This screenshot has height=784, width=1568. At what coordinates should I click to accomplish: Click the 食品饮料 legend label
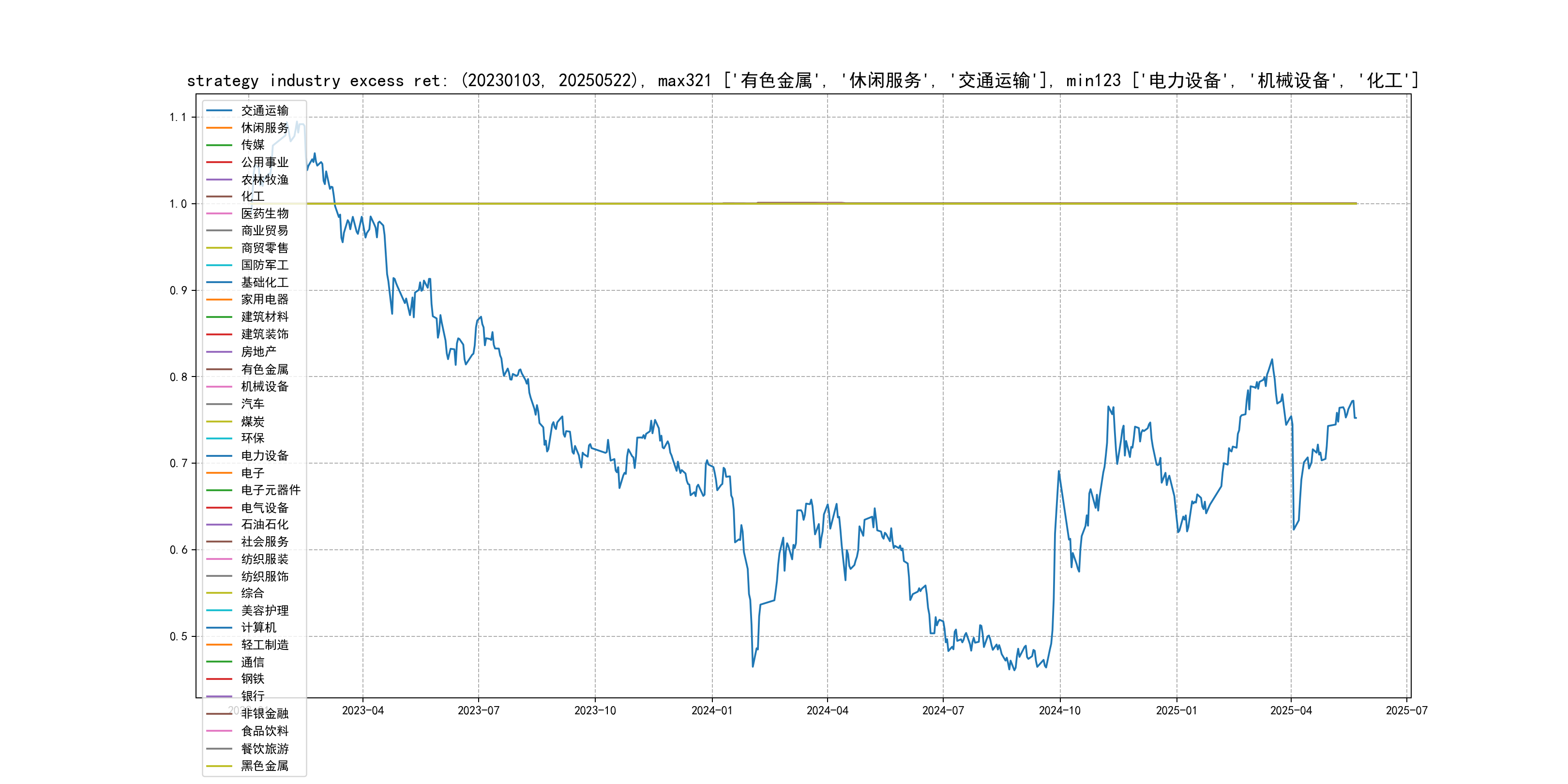pyautogui.click(x=264, y=731)
